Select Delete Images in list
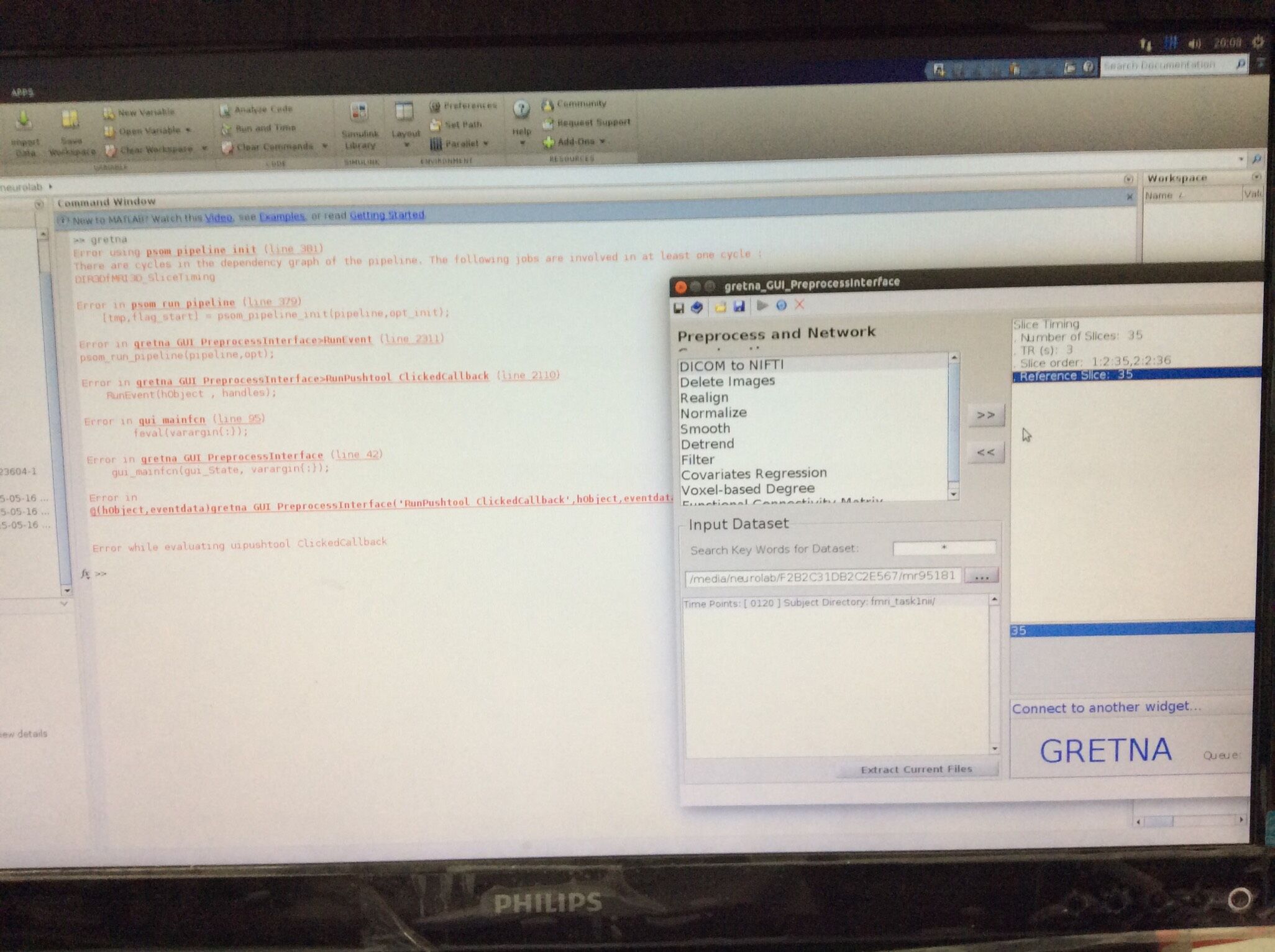1275x952 pixels. click(813, 381)
